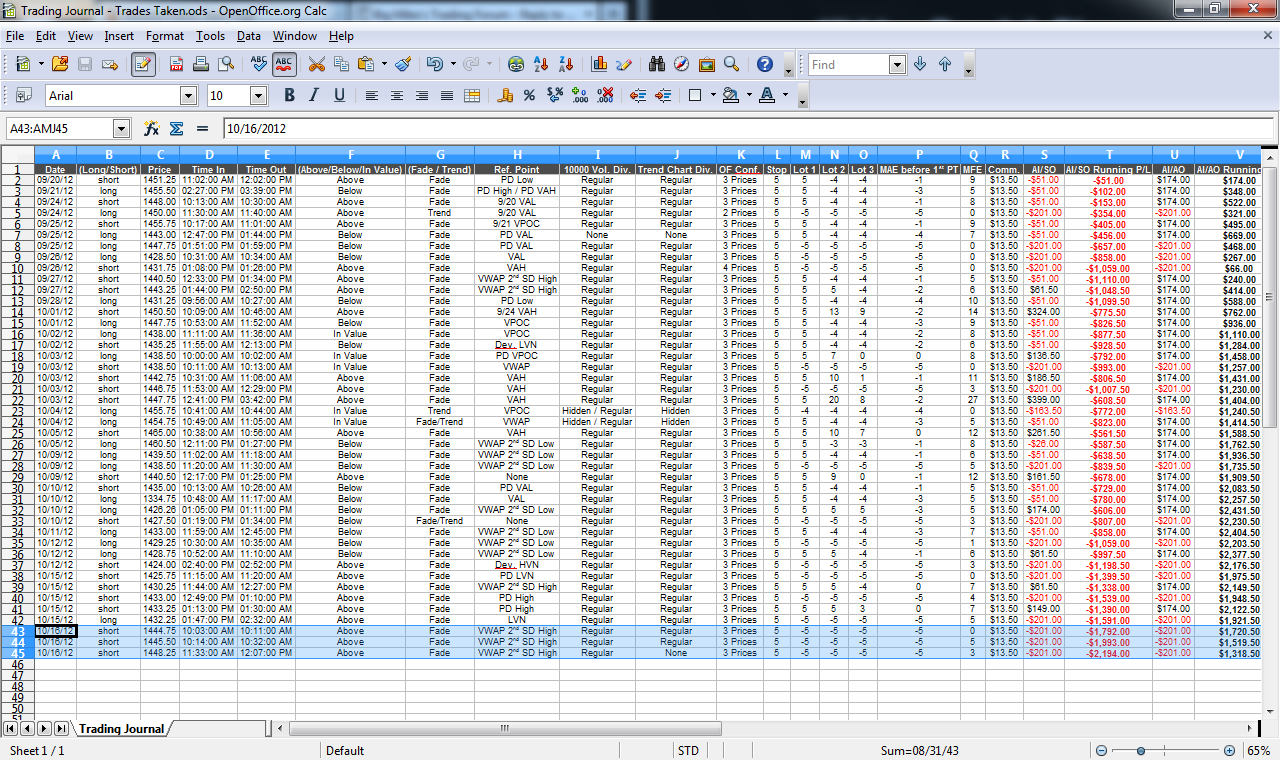Image resolution: width=1280 pixels, height=760 pixels.
Task: Add a decimal place
Action: pos(580,96)
